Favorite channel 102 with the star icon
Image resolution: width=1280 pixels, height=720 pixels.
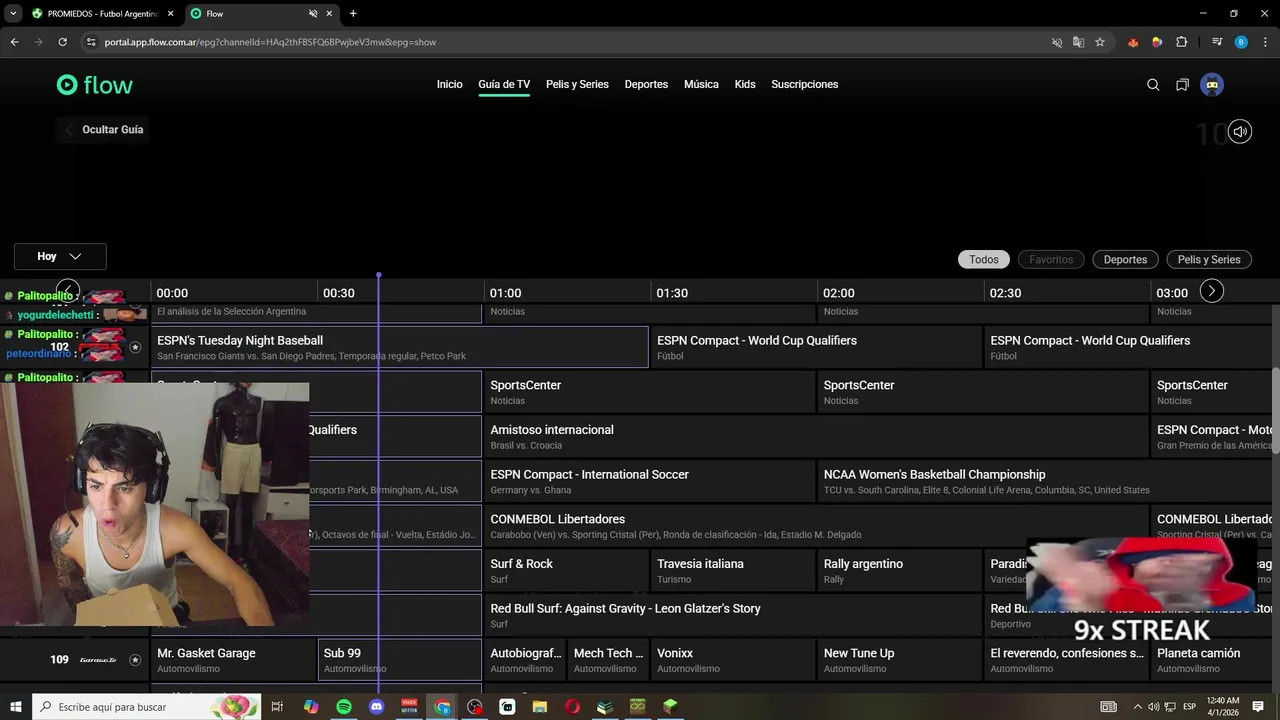135,348
